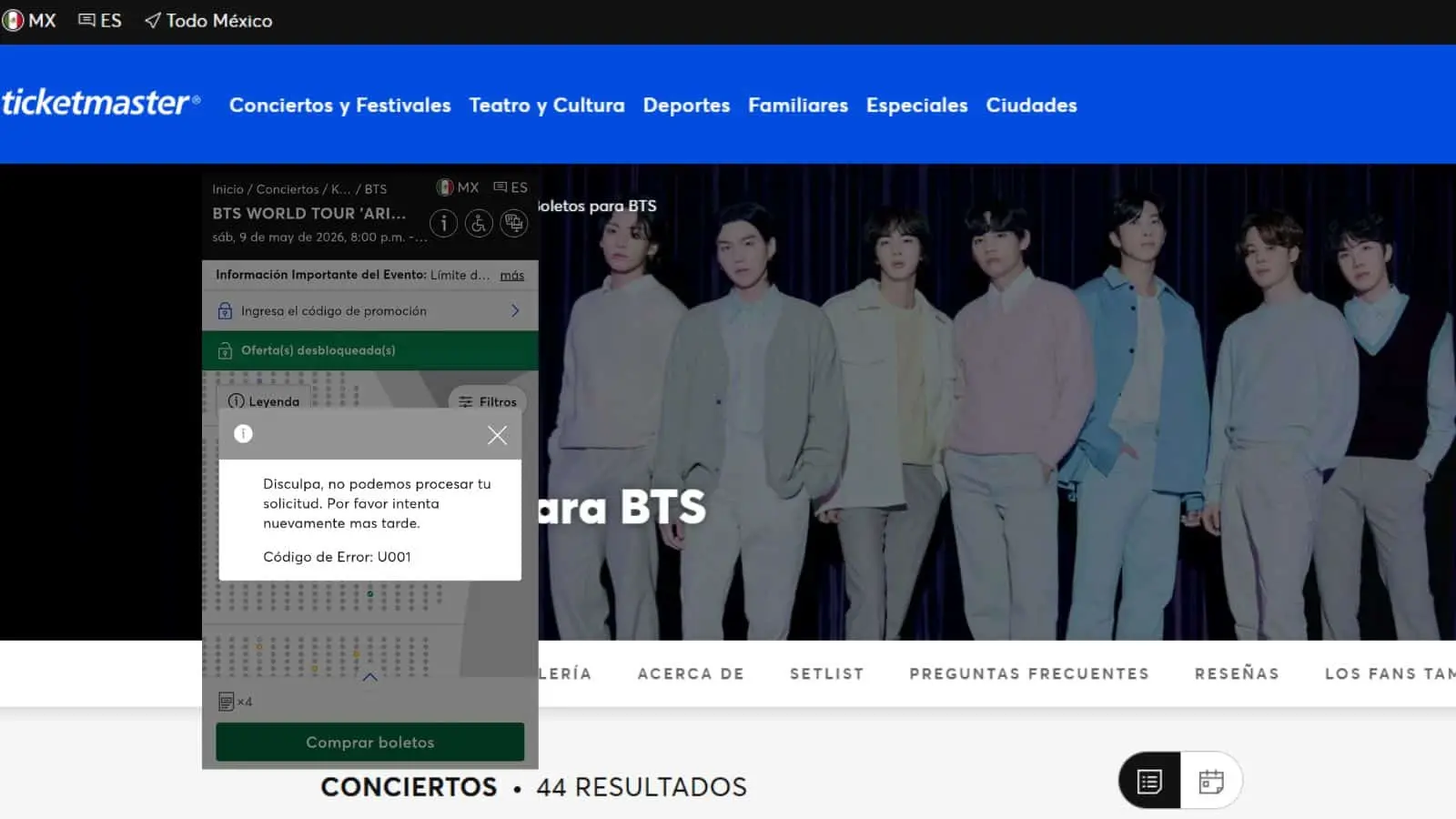
Task: Open the Leyenda map legend
Action: [264, 401]
